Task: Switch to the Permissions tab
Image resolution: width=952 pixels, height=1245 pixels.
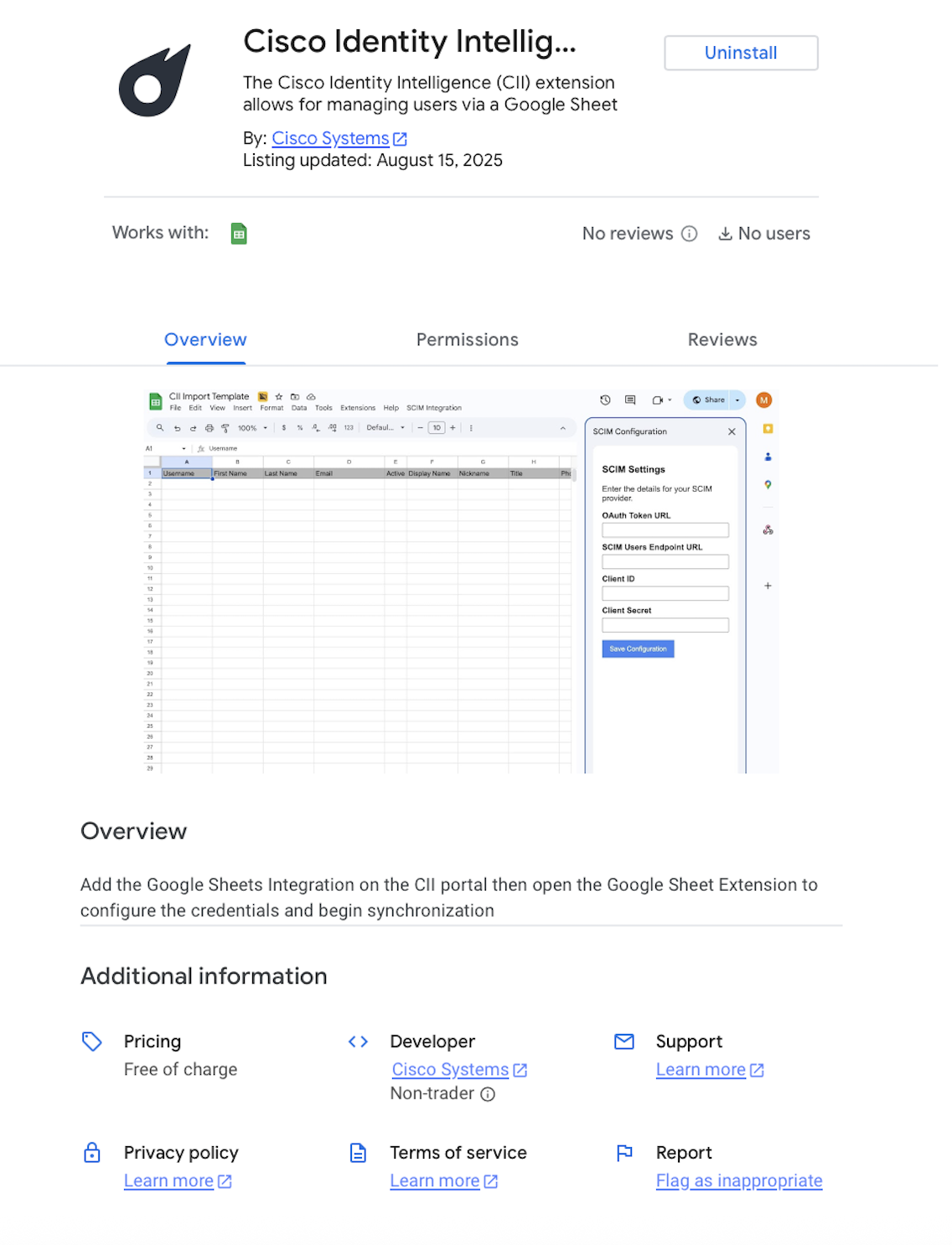Action: pyautogui.click(x=467, y=339)
